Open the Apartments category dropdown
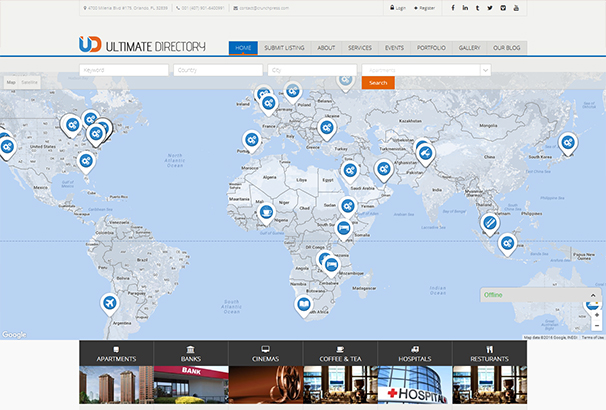The width and height of the screenshot is (606, 410). pyautogui.click(x=426, y=70)
